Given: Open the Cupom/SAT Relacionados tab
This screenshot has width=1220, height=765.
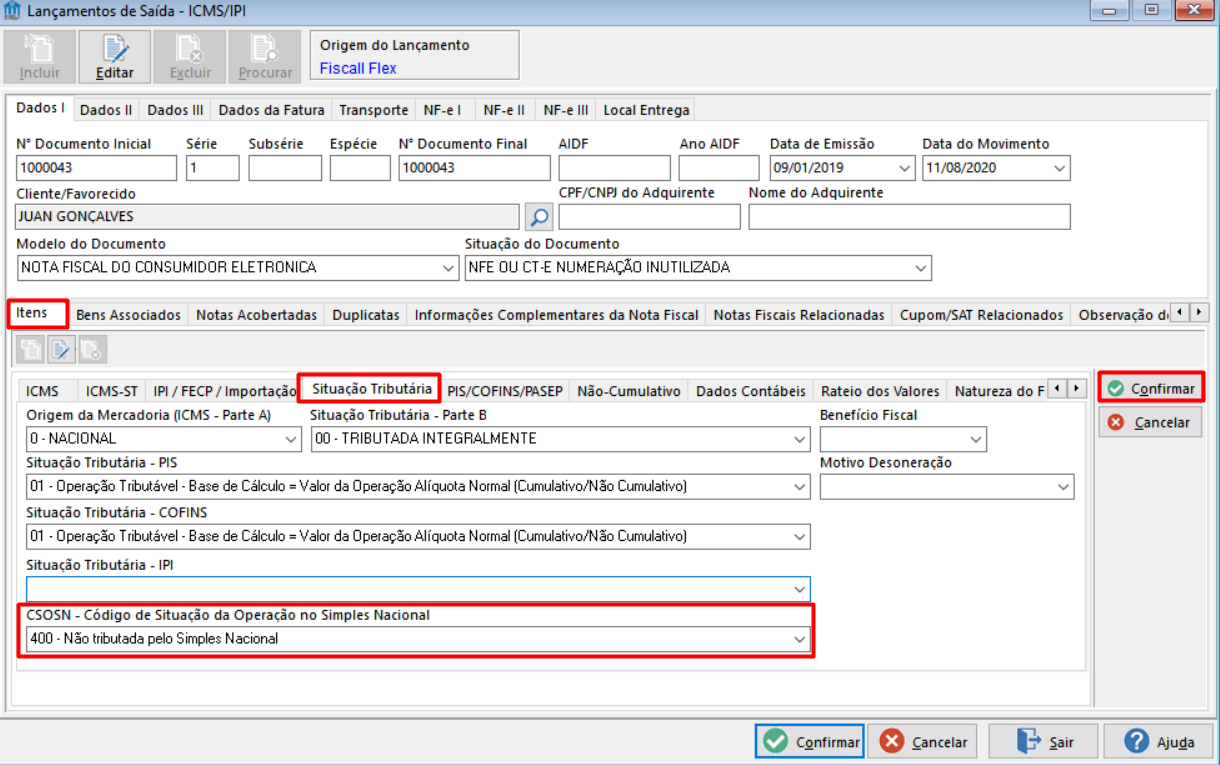Looking at the screenshot, I should pyautogui.click(x=981, y=315).
